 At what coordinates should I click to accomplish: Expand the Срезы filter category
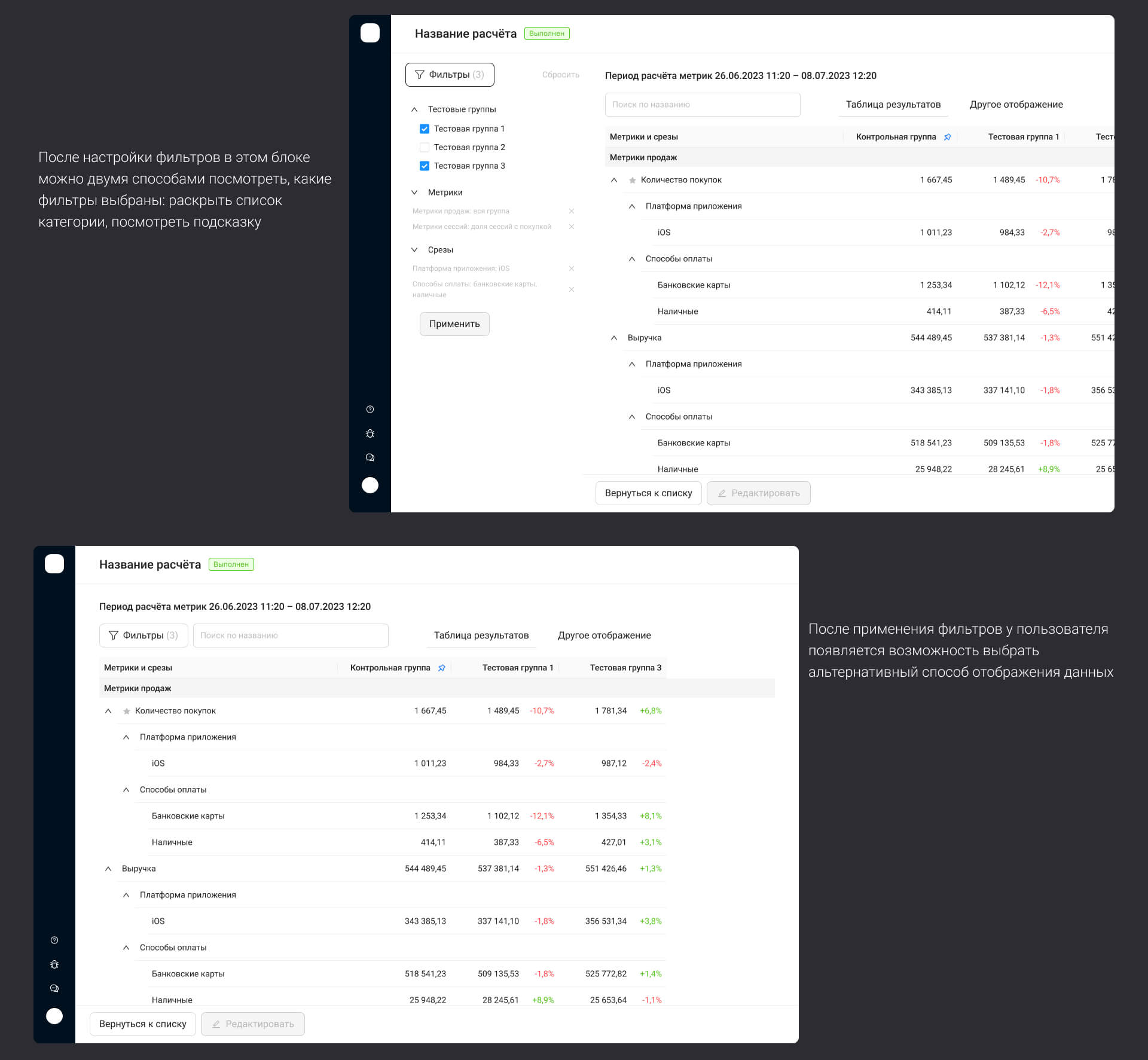coord(414,250)
